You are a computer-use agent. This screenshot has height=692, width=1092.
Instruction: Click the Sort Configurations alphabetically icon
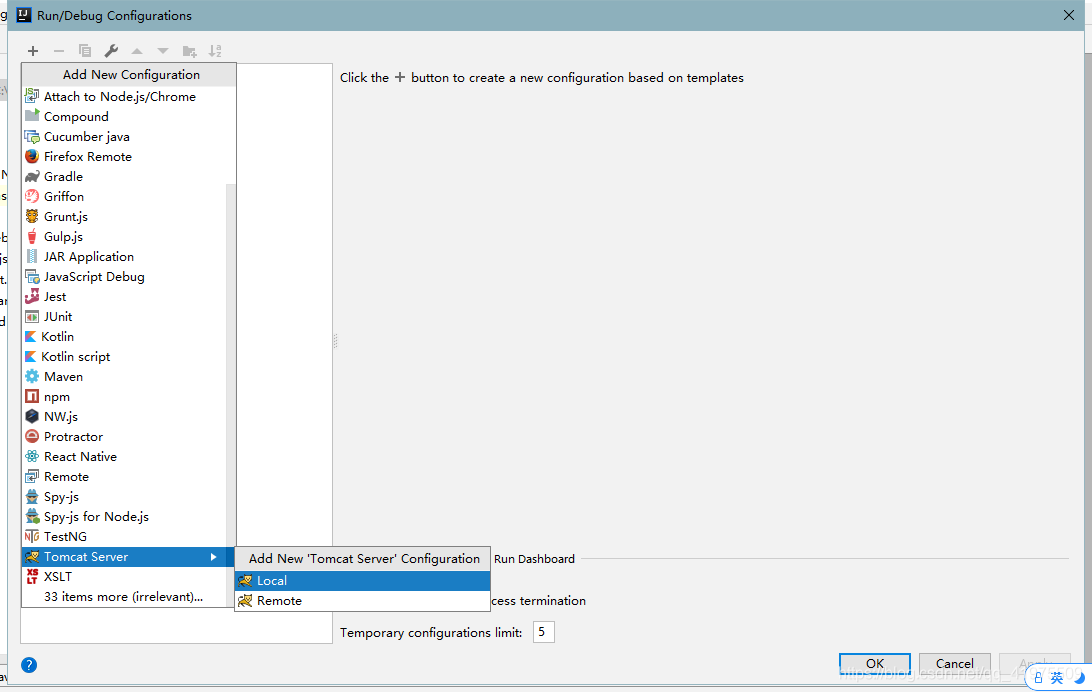(215, 51)
